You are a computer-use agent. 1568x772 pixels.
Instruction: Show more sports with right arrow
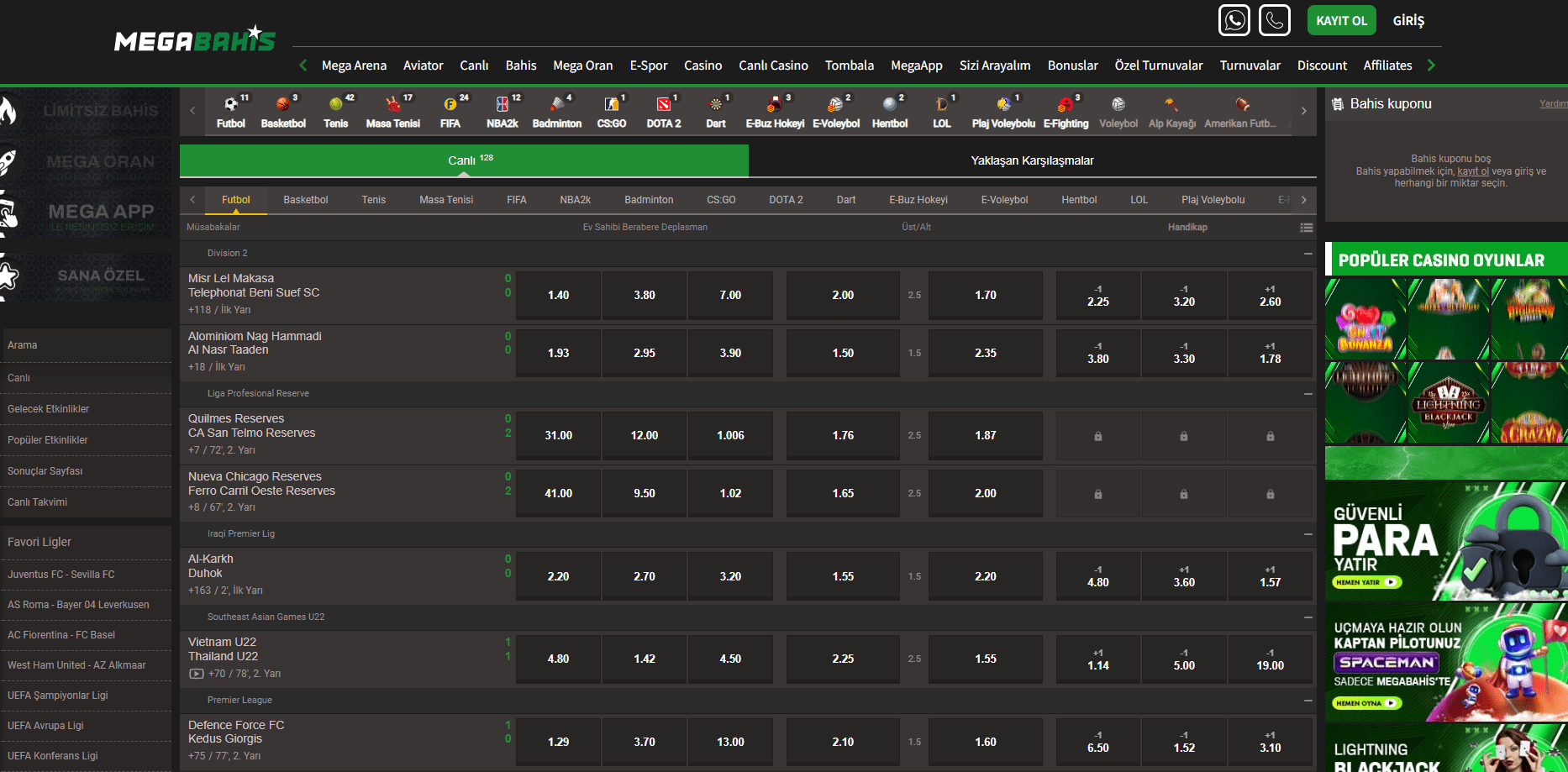(x=1303, y=111)
